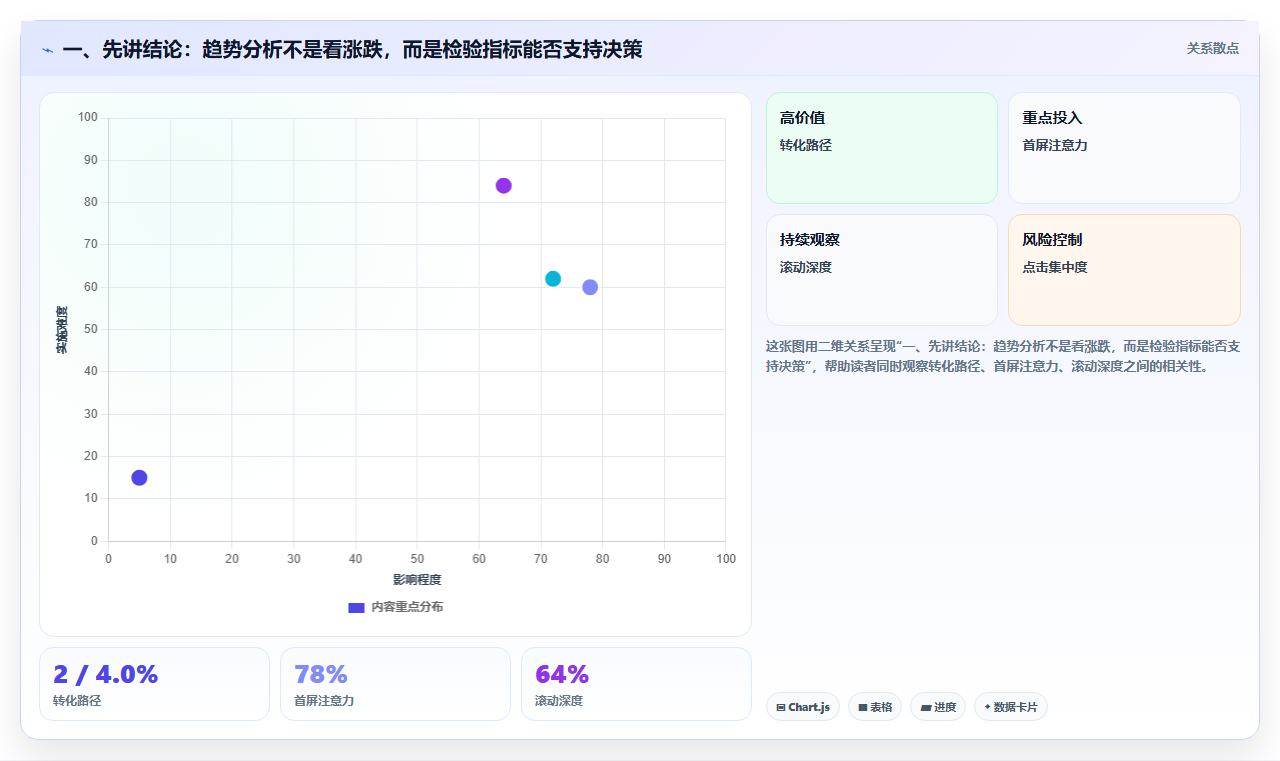
Task: Click the description paragraph below the cards
Action: [x=1003, y=356]
